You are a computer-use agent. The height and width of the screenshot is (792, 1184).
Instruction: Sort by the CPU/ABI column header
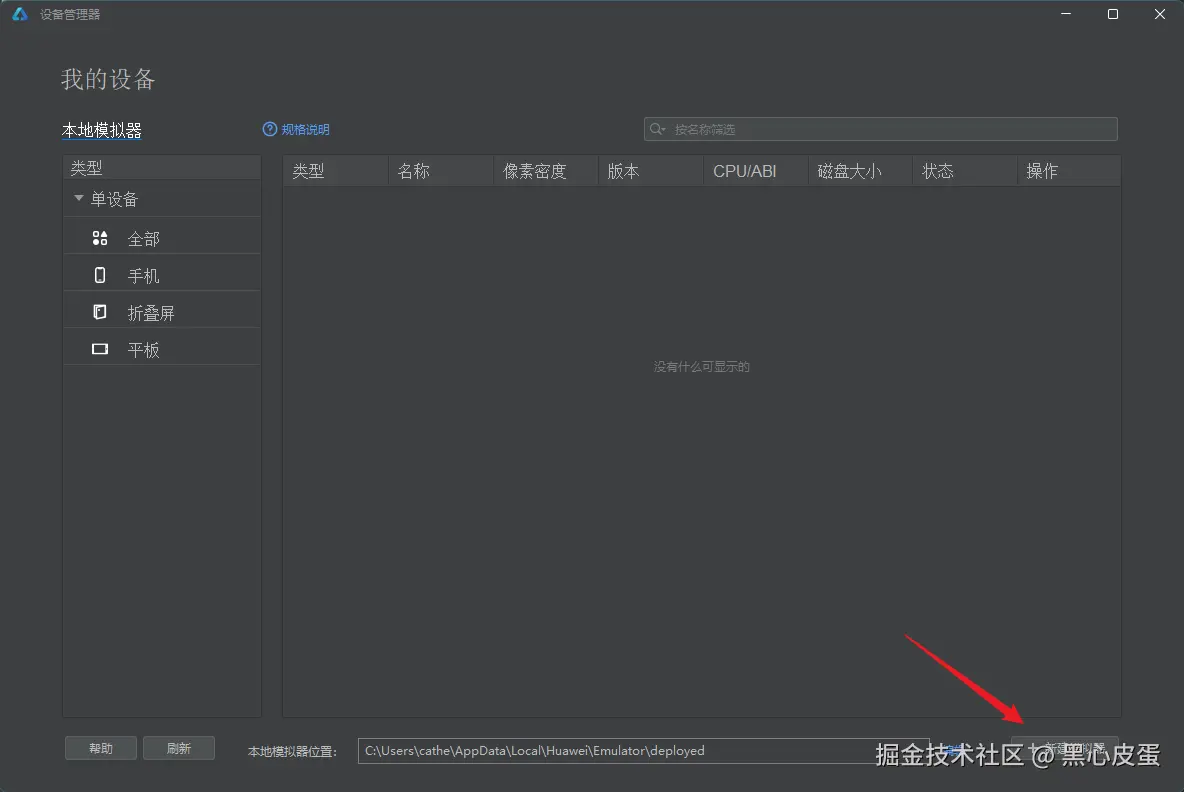pyautogui.click(x=755, y=171)
